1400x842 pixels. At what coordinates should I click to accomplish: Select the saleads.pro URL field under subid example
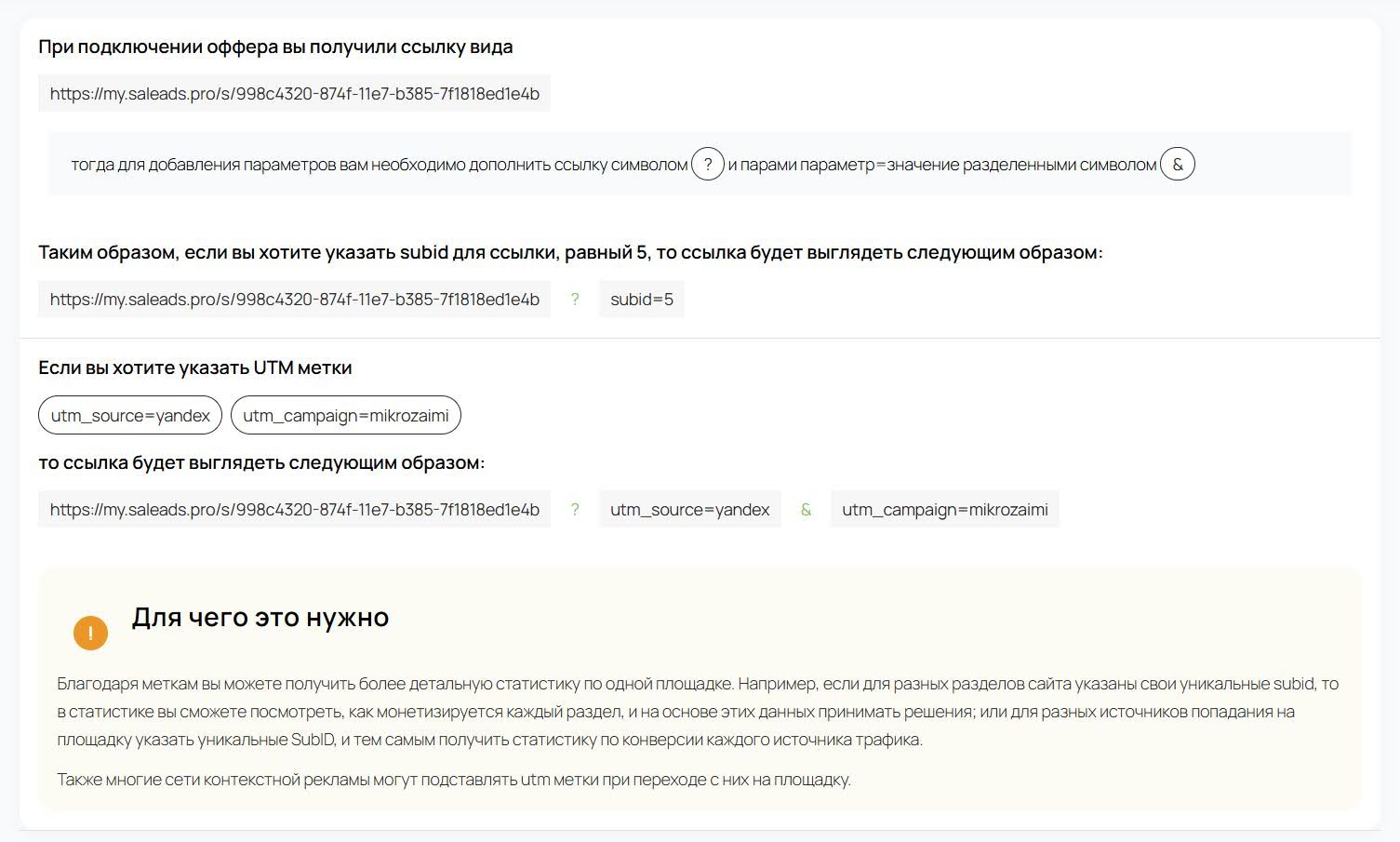[294, 299]
